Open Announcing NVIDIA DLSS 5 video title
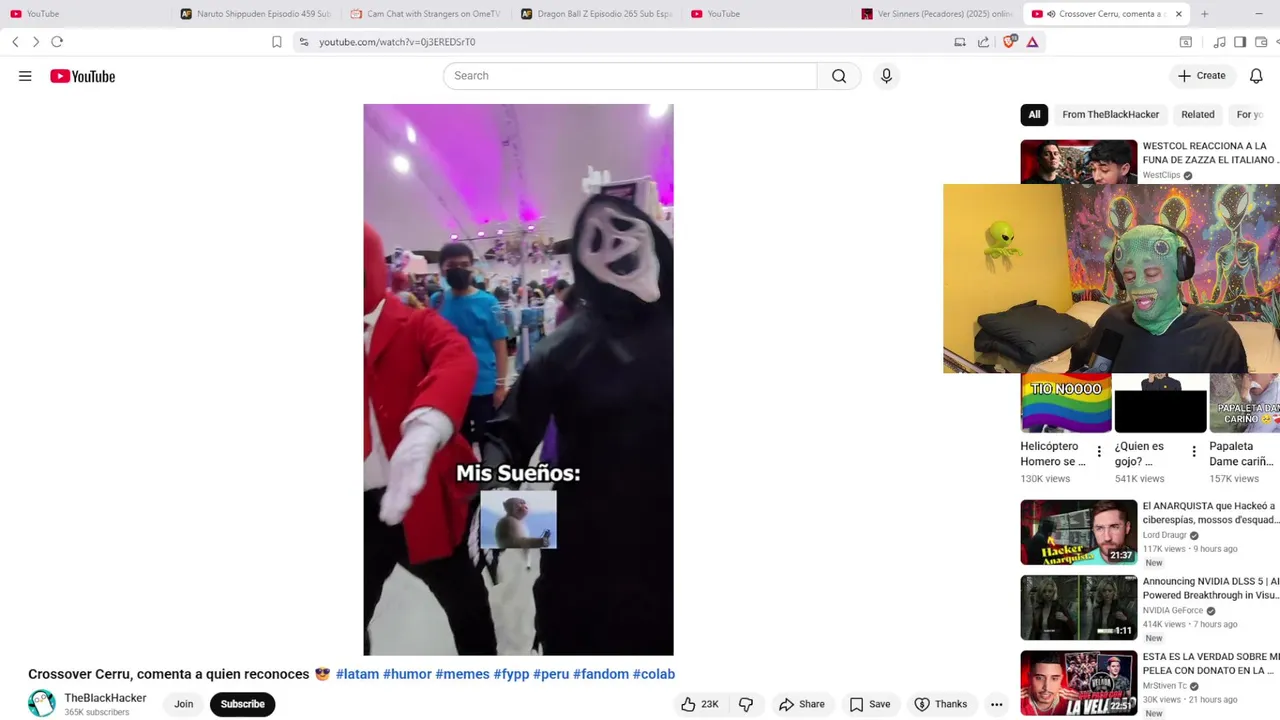1280x720 pixels. point(1211,588)
